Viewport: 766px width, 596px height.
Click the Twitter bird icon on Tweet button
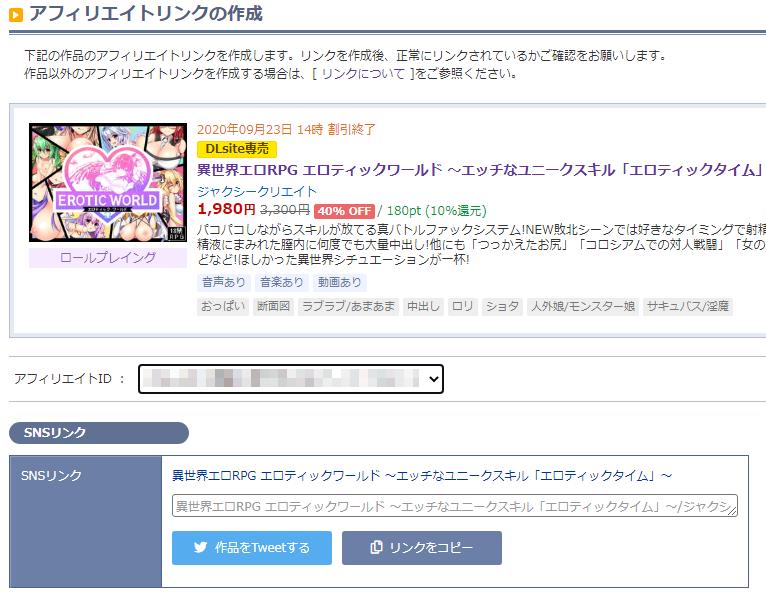point(200,547)
